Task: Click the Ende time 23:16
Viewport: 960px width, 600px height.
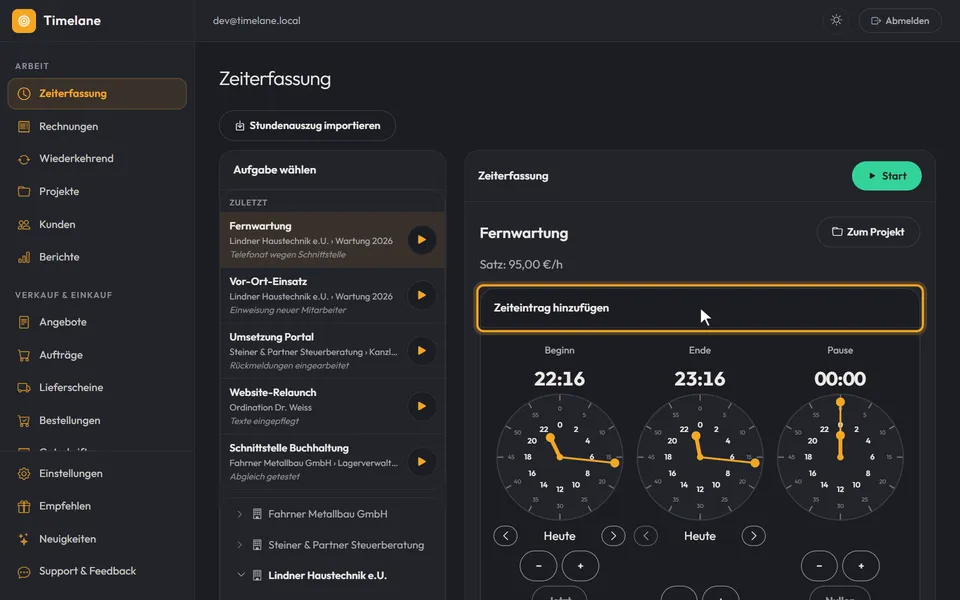Action: pos(700,379)
